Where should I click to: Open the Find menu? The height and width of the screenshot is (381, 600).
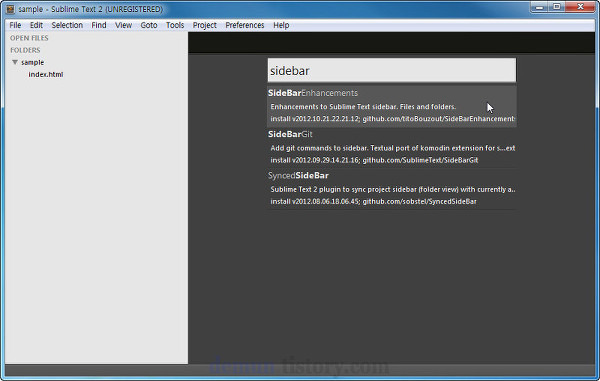tap(99, 25)
